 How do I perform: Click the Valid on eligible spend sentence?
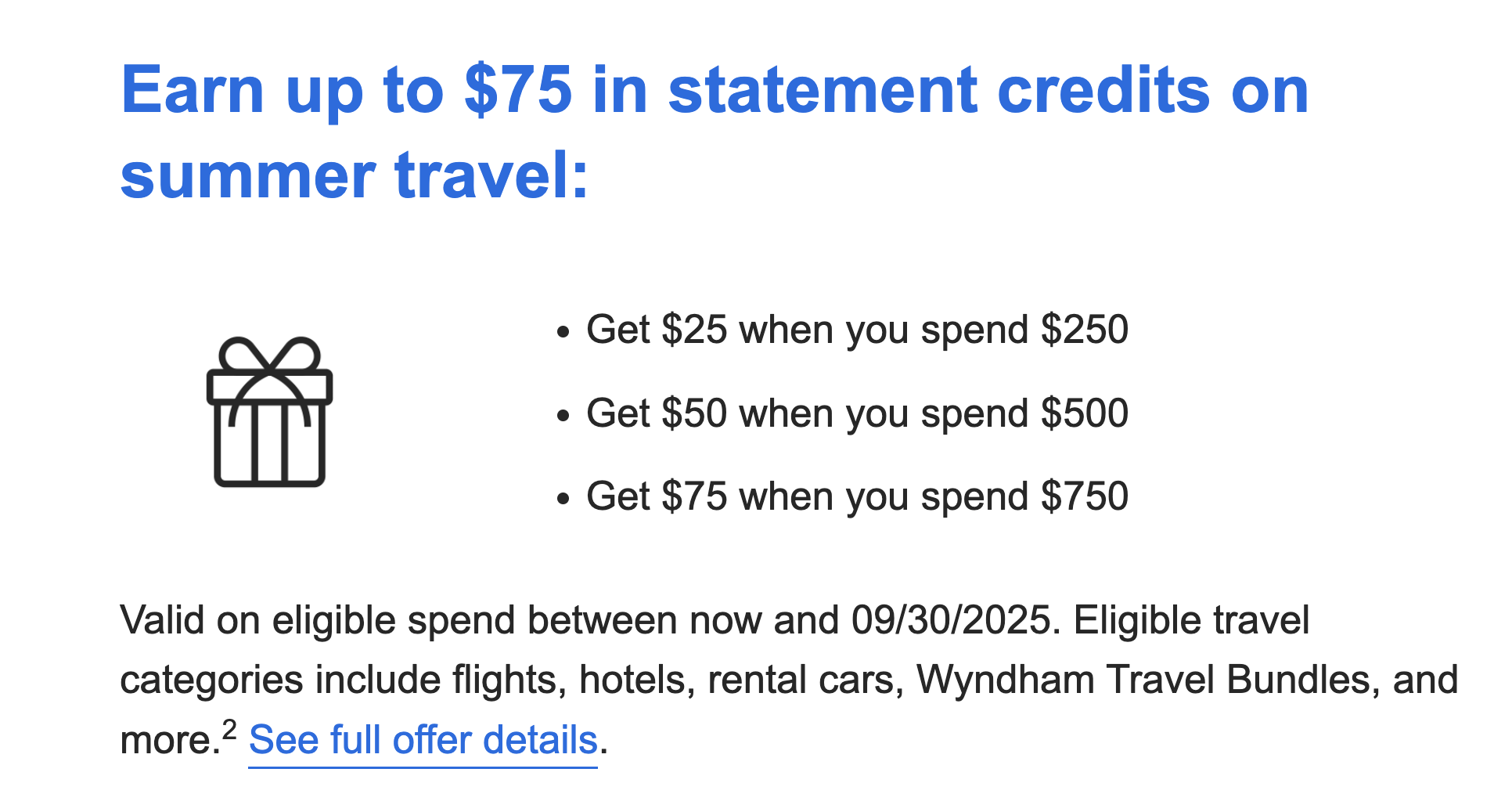[591, 620]
